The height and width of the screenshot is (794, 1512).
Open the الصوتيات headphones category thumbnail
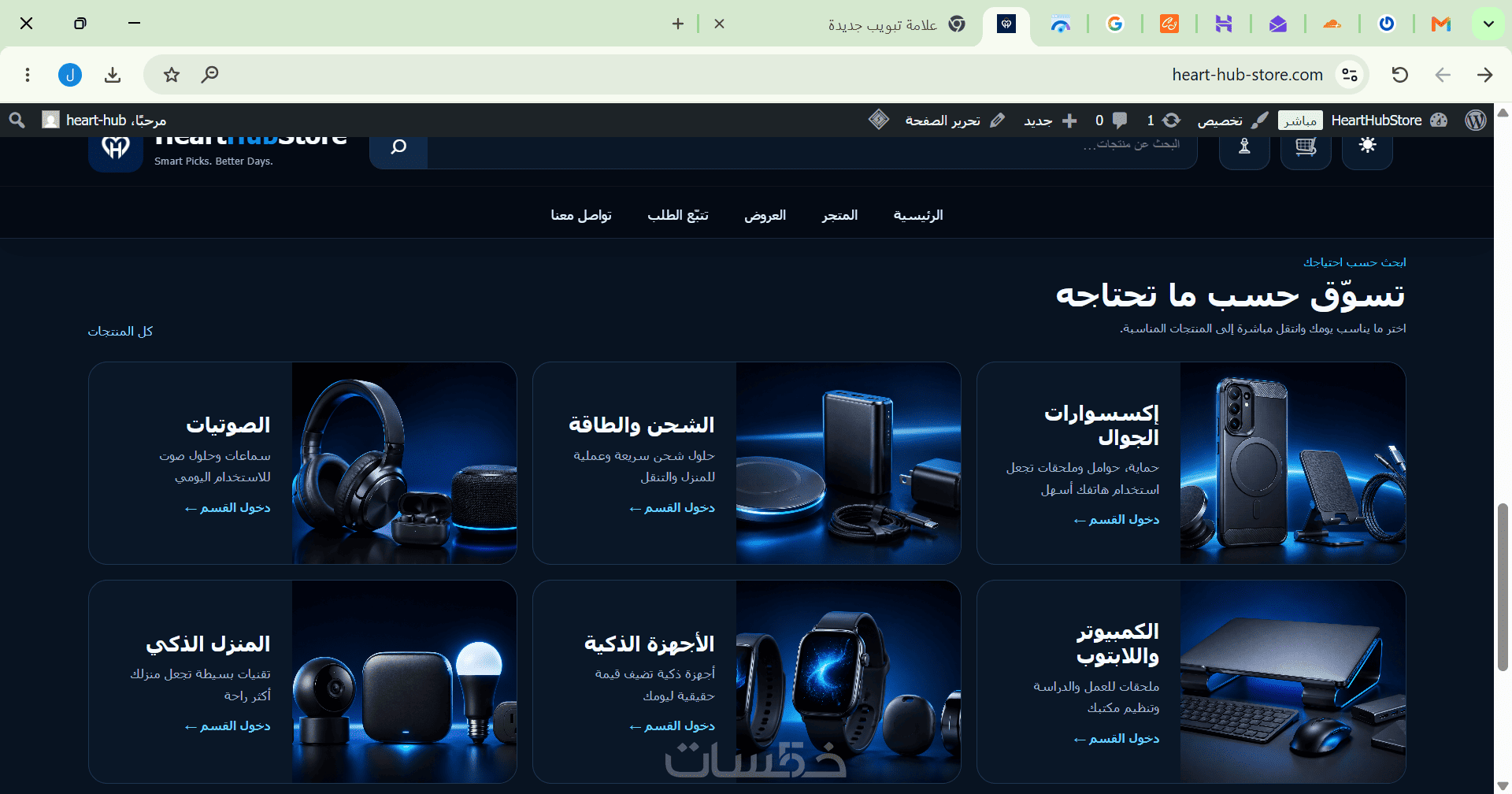coord(404,463)
